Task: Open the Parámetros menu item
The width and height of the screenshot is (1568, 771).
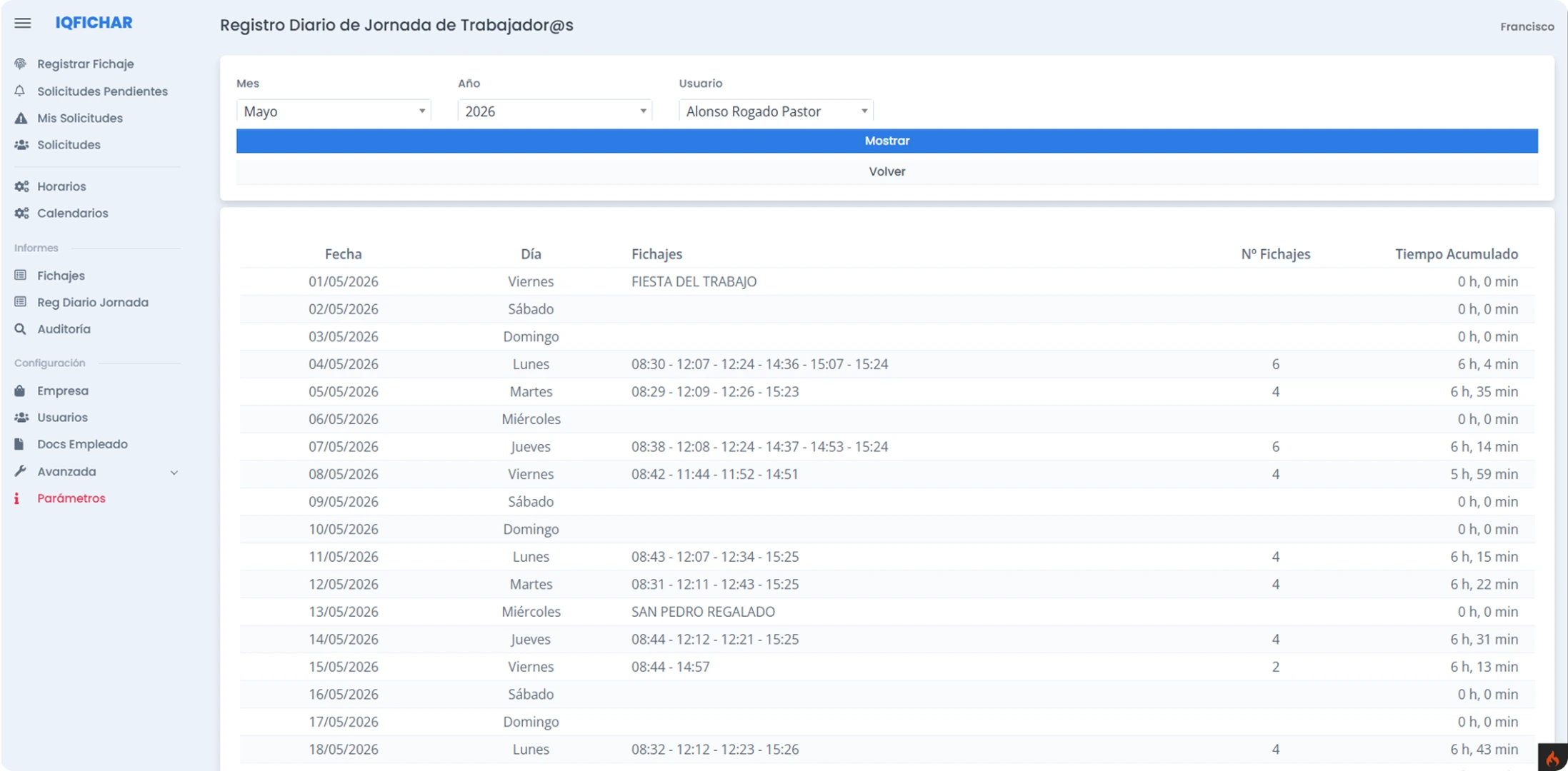Action: tap(71, 498)
